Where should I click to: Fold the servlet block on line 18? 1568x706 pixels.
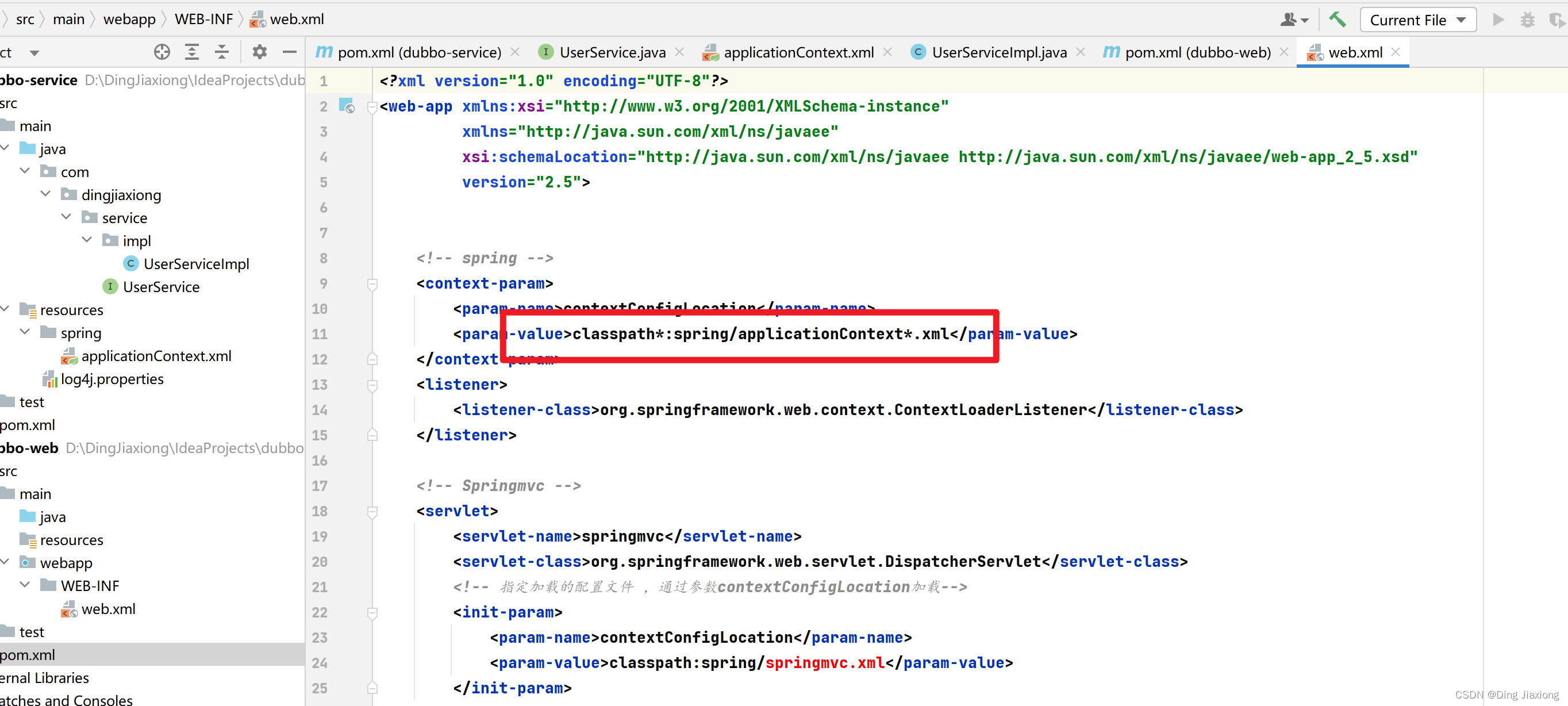point(372,512)
